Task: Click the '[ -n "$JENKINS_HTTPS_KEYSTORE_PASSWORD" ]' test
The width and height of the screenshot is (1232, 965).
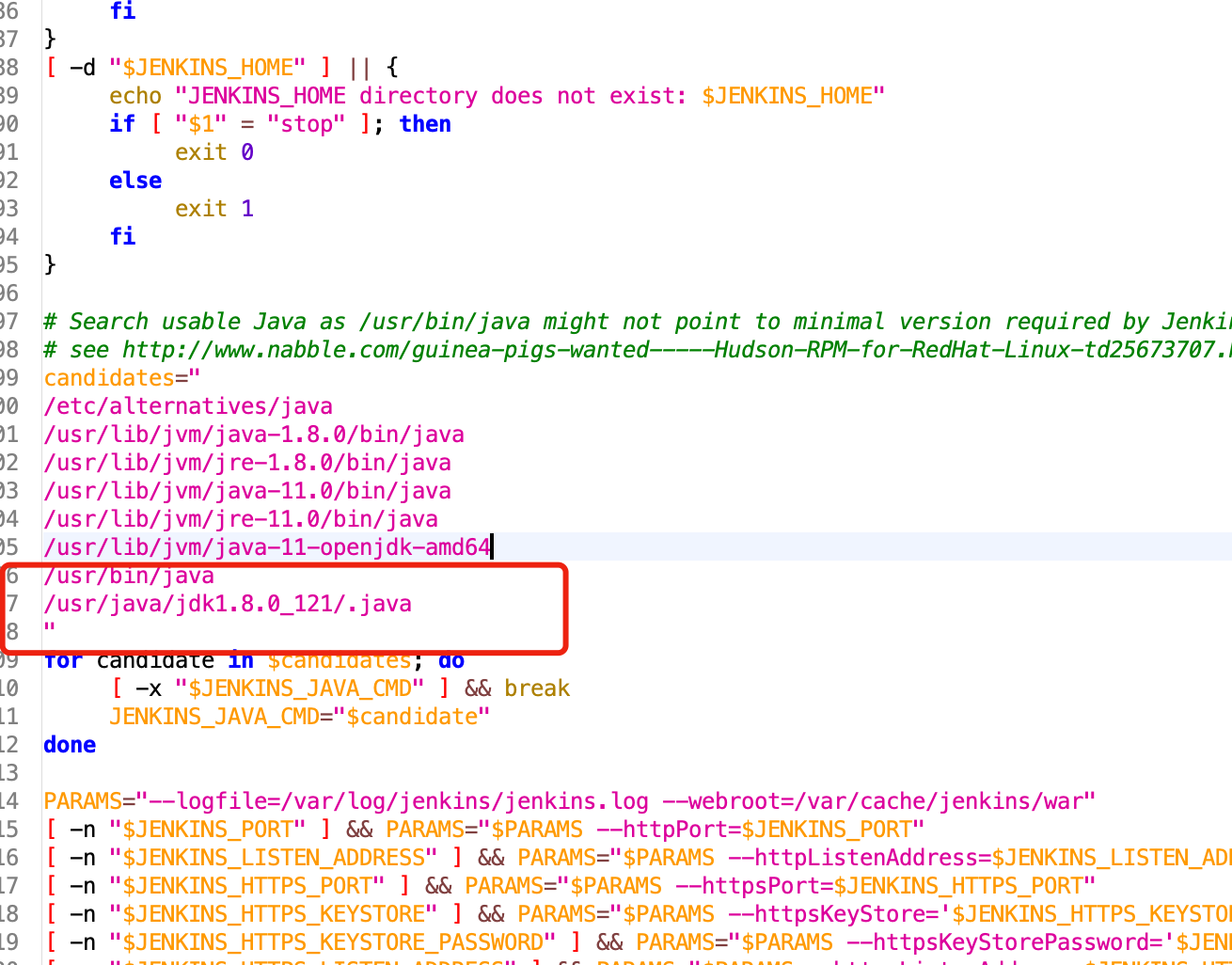Action: point(313,942)
